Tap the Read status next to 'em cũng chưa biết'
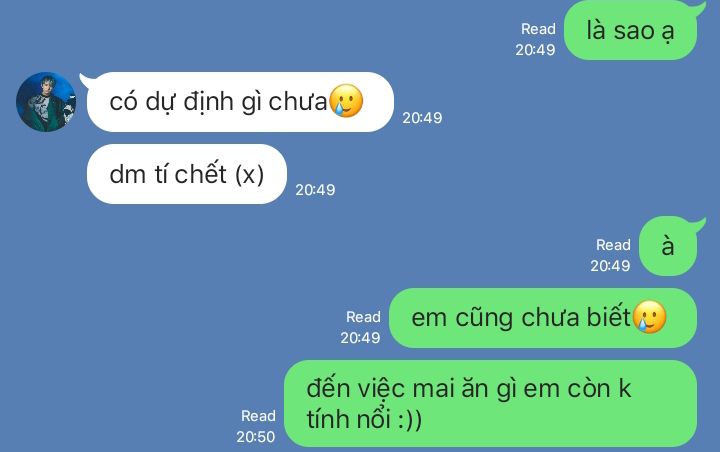This screenshot has width=720, height=452. 363,316
